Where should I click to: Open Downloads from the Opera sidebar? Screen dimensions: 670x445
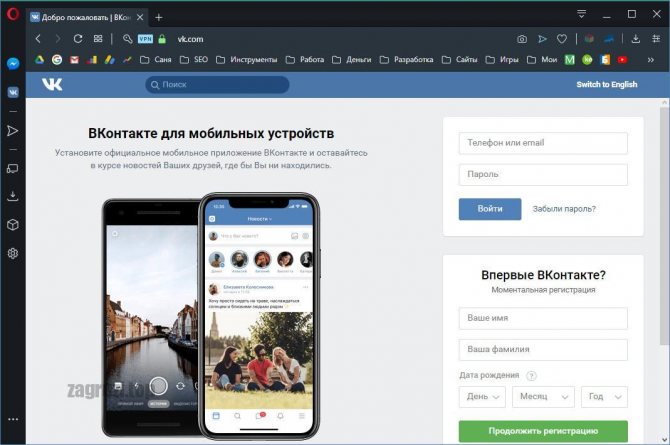tap(13, 196)
